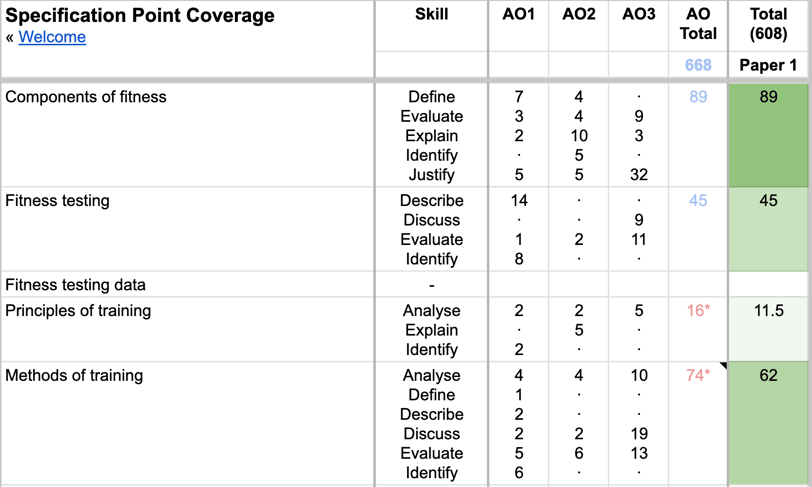The width and height of the screenshot is (812, 487).
Task: Select the Specification Point Coverage title cell
Action: (140, 16)
